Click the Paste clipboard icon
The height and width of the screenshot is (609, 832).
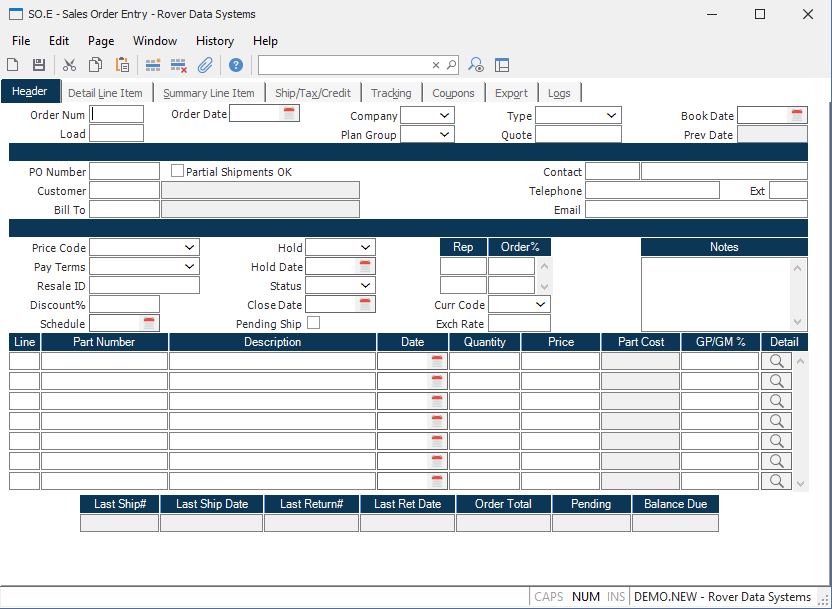click(x=122, y=65)
